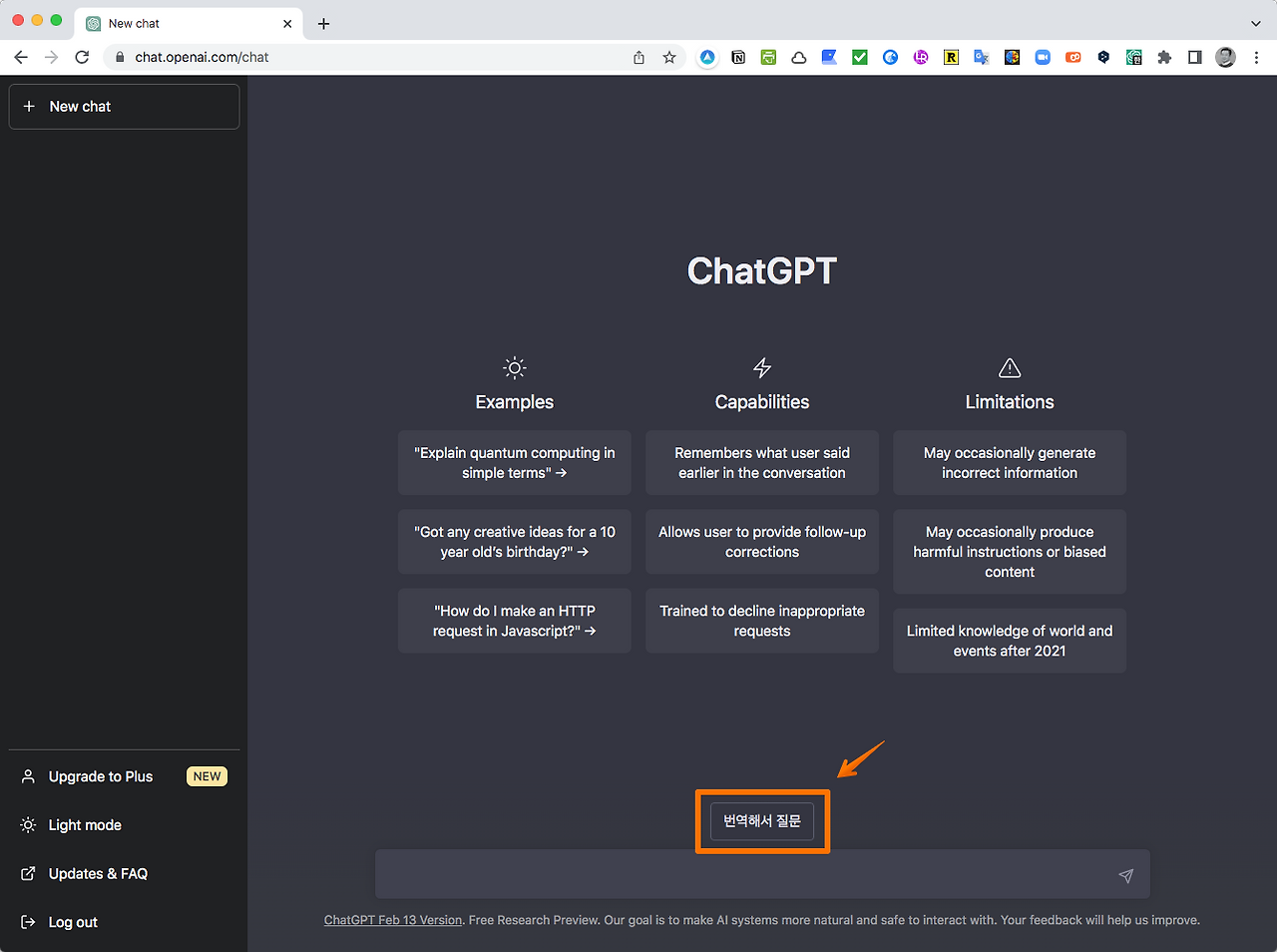Toggle the browser side panel icon

coord(1194,57)
